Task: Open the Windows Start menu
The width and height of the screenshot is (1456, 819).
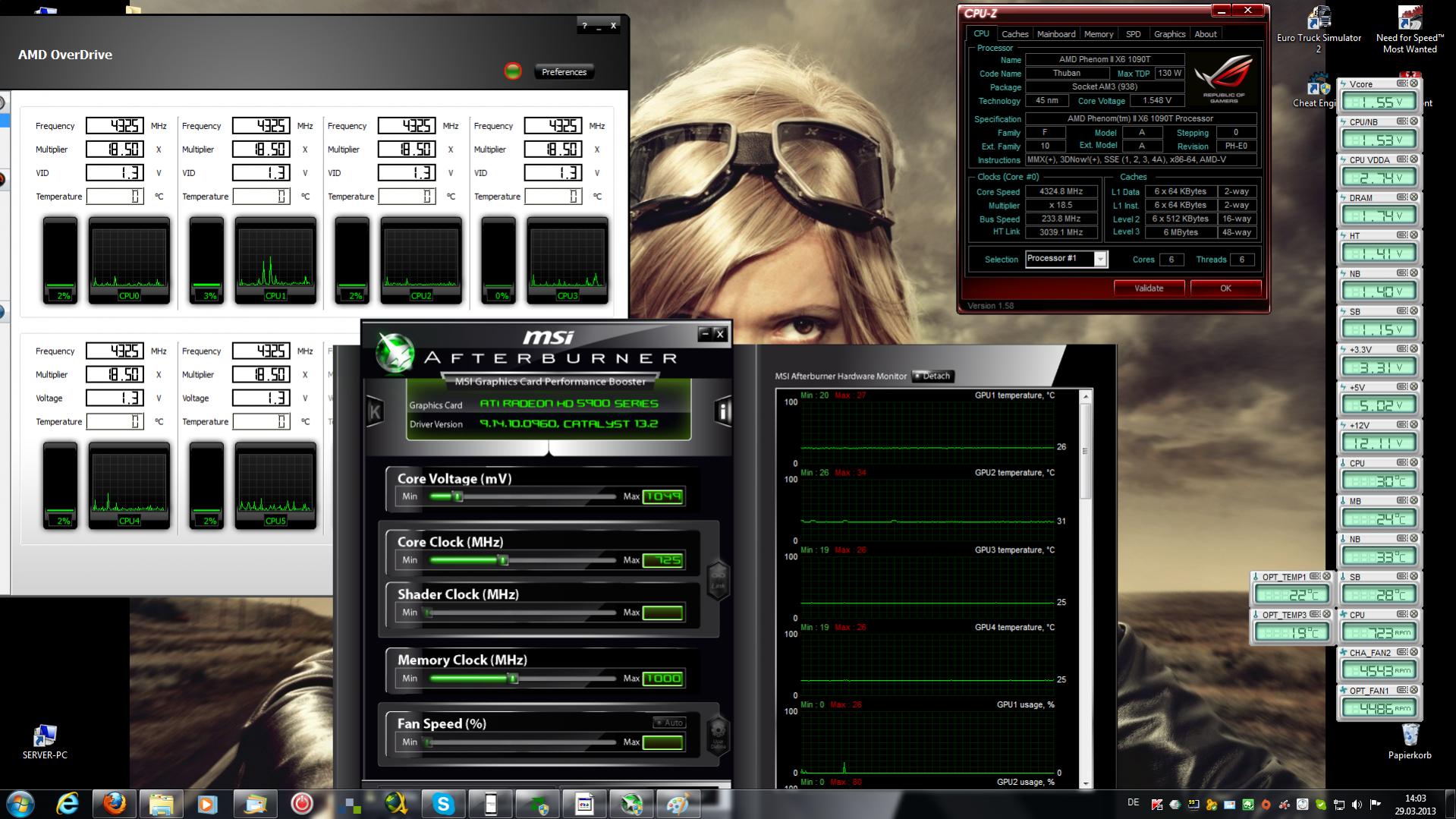Action: 19,804
